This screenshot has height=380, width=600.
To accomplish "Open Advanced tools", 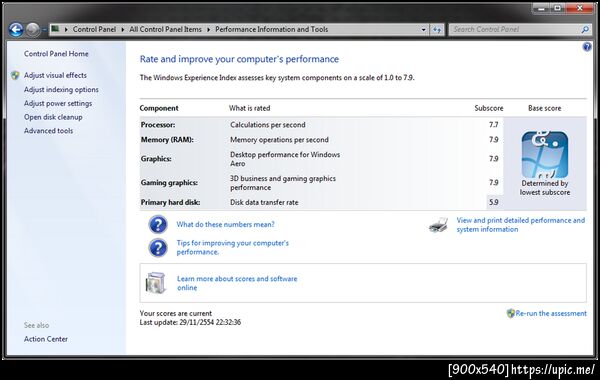I will tap(48, 131).
